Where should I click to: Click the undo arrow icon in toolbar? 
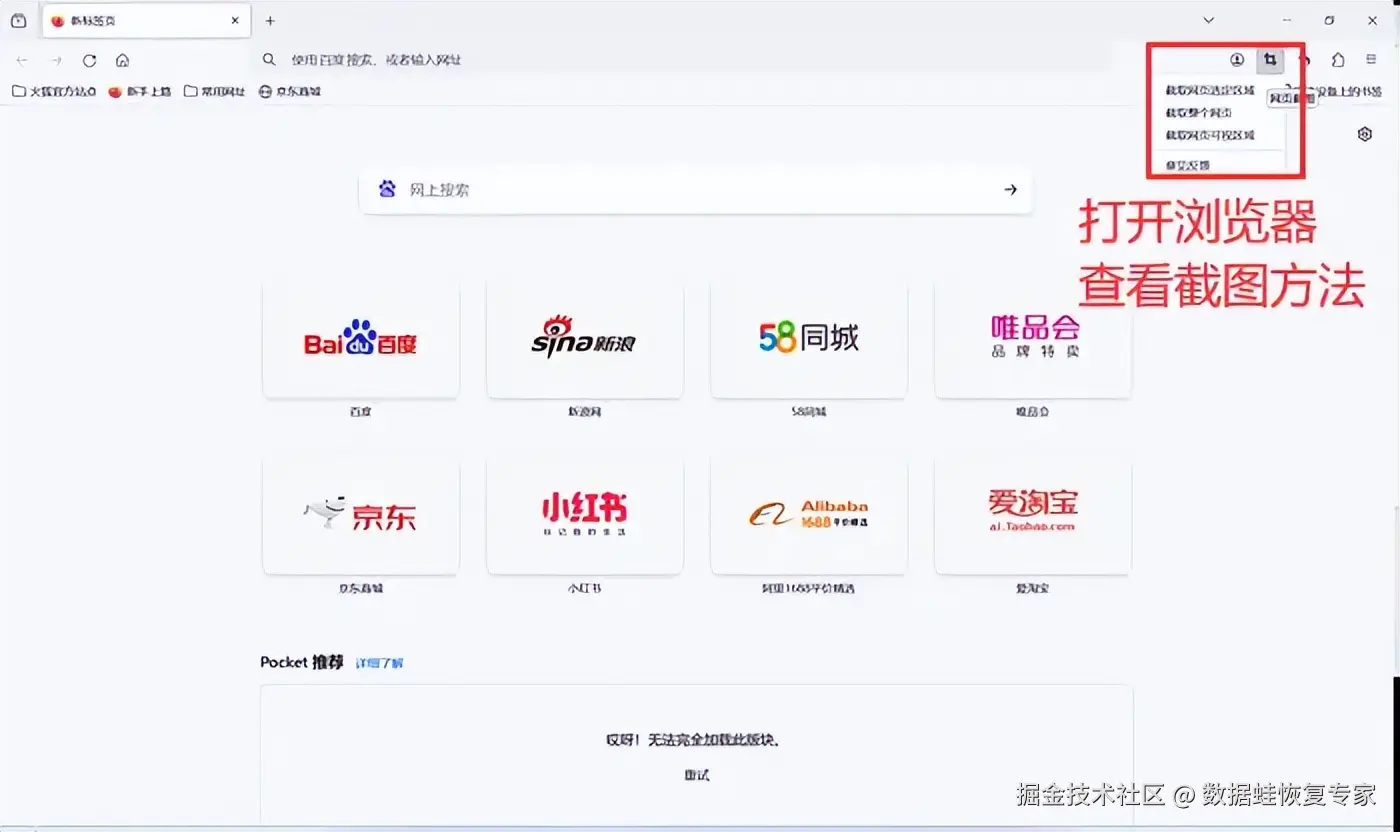click(x=1306, y=60)
